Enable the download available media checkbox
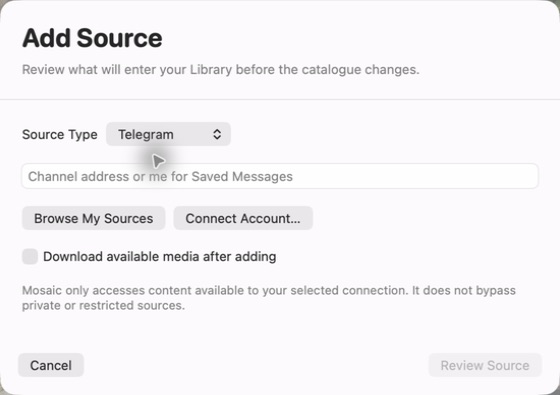This screenshot has height=395, width=560. (30, 256)
